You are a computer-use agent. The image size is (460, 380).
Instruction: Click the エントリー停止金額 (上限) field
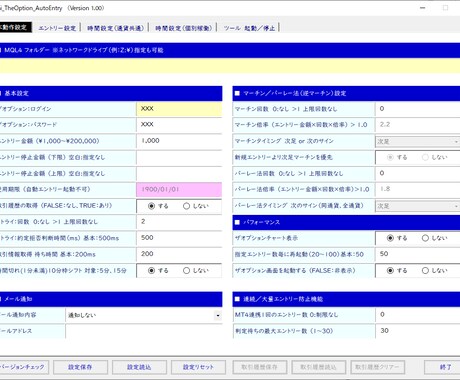(x=179, y=173)
